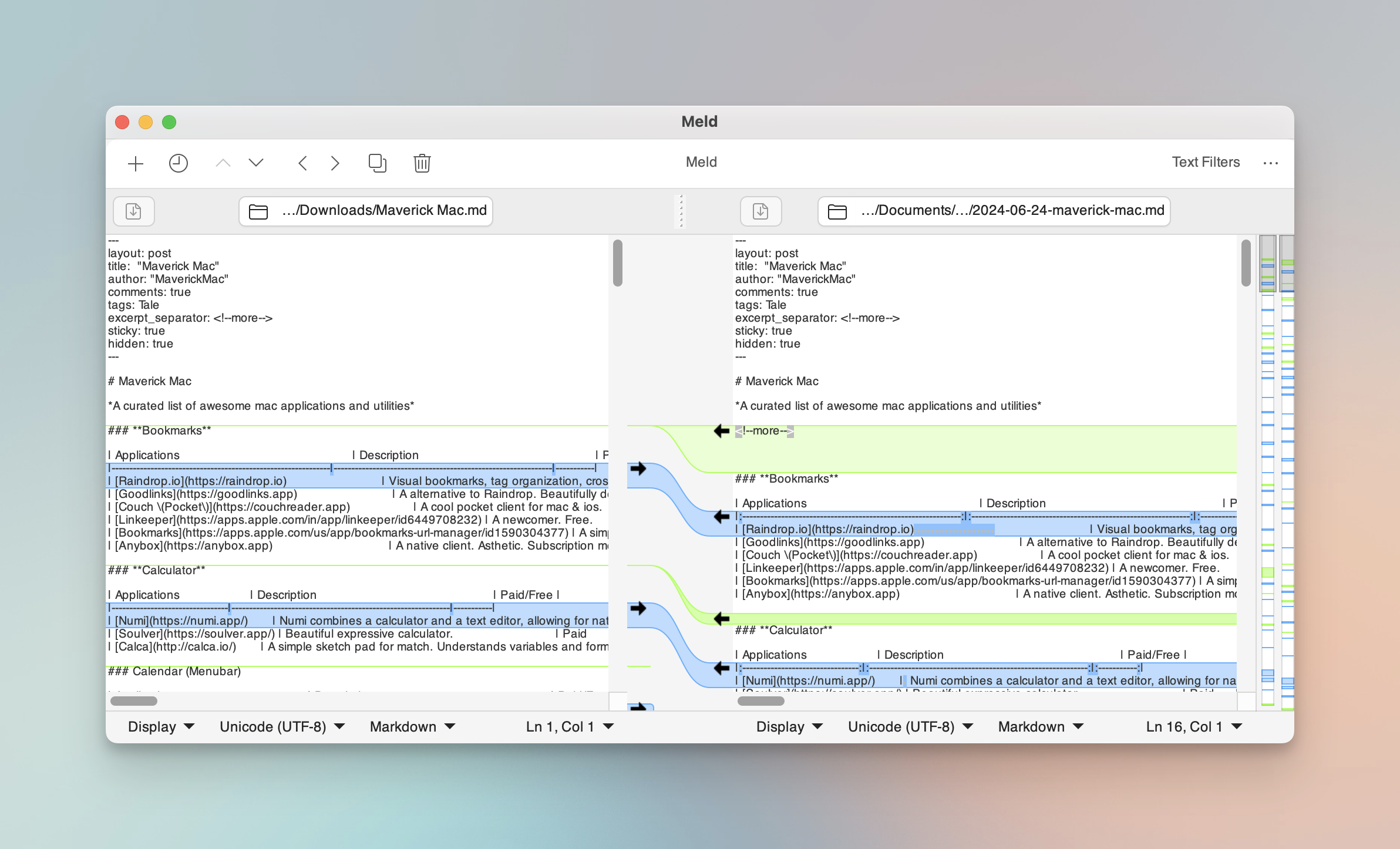The height and width of the screenshot is (849, 1400).
Task: Click 'excerpt_separator' line in right pane
Action: (x=817, y=318)
